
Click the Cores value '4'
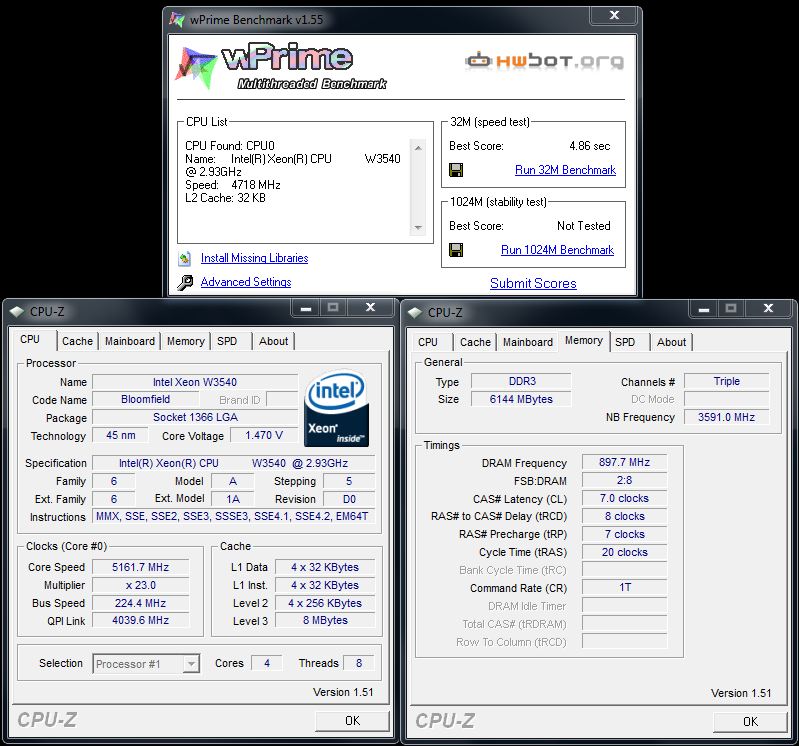click(x=267, y=663)
